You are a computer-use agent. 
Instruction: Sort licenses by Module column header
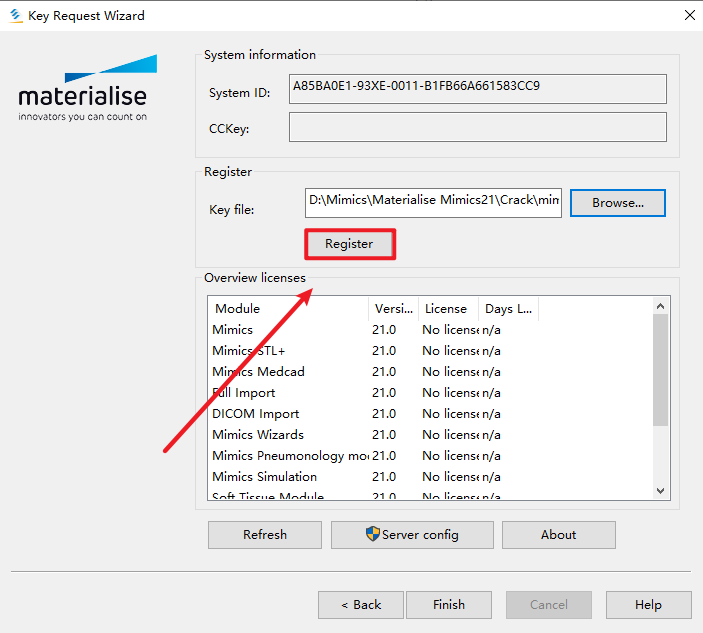[287, 308]
